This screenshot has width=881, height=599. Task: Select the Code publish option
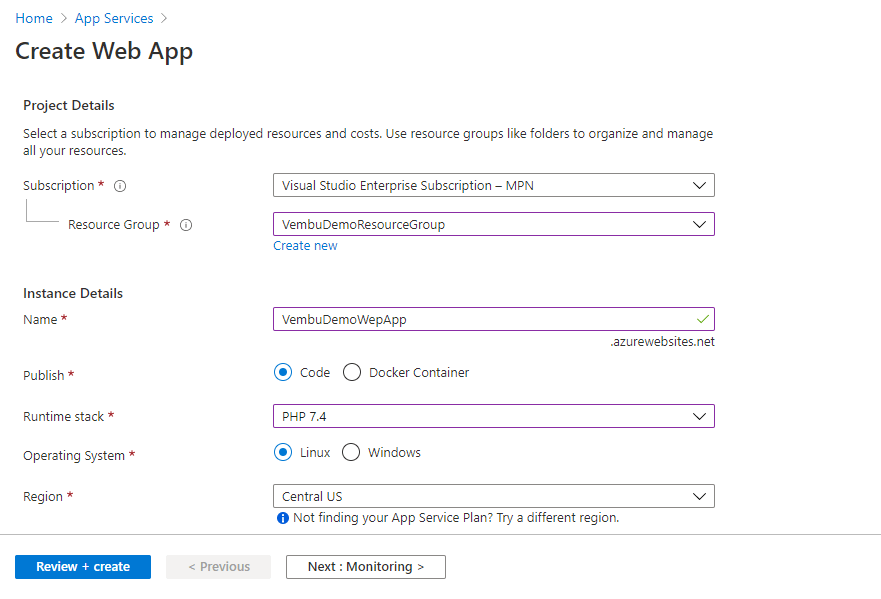point(283,372)
